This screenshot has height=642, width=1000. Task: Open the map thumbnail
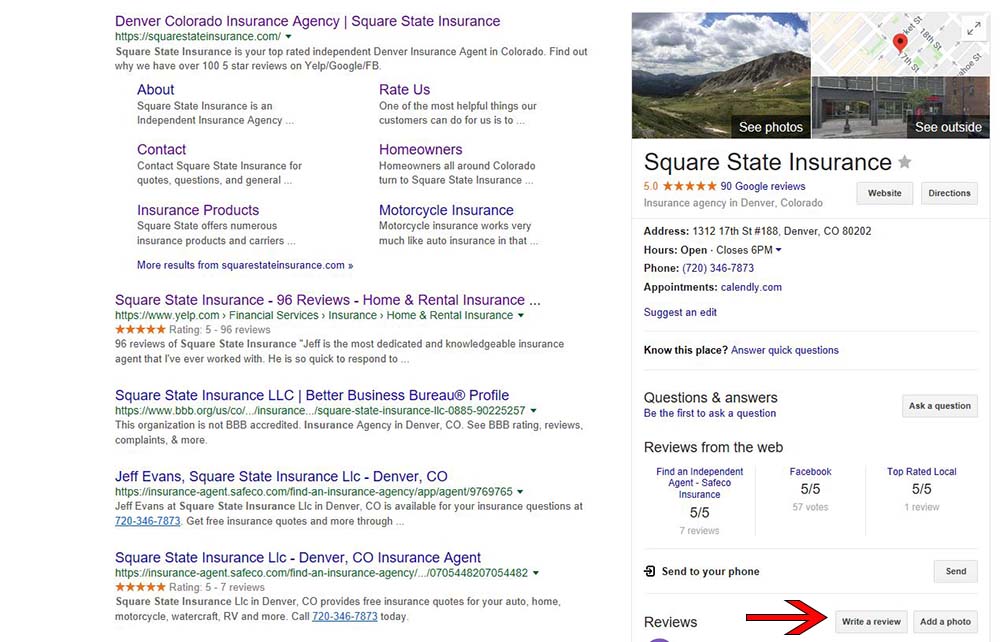[901, 44]
